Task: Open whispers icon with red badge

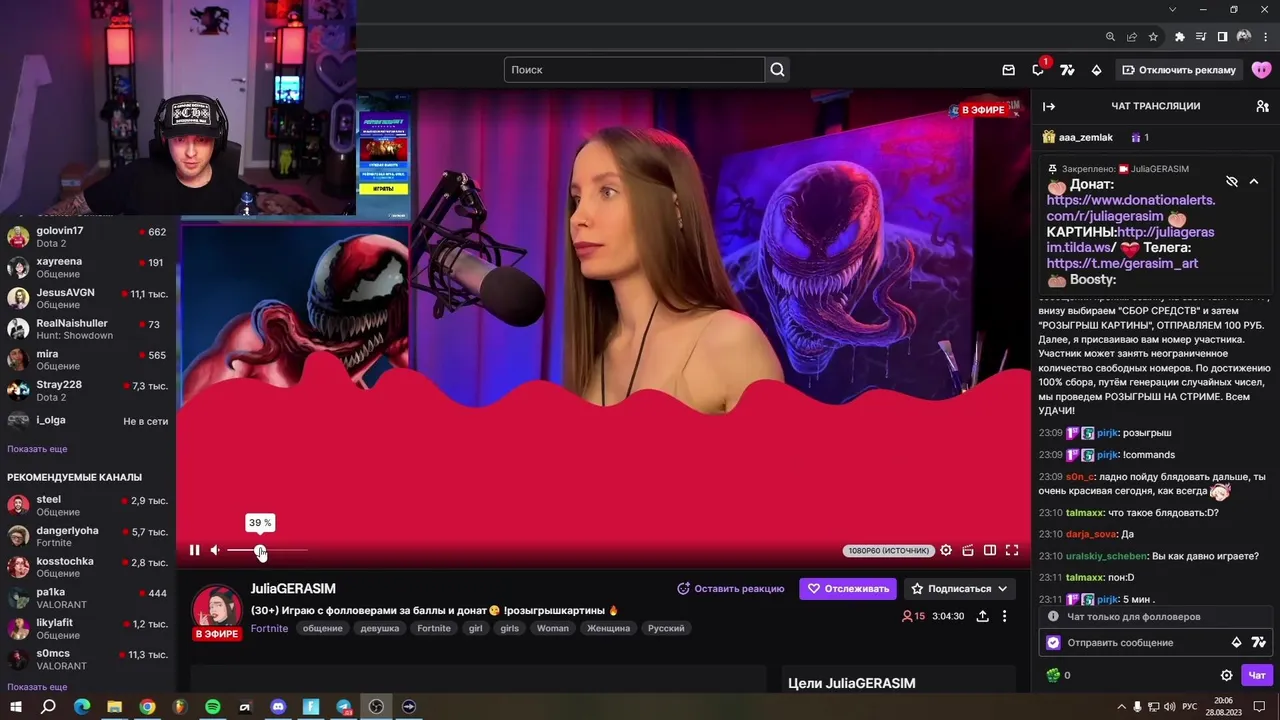Action: (x=1038, y=69)
